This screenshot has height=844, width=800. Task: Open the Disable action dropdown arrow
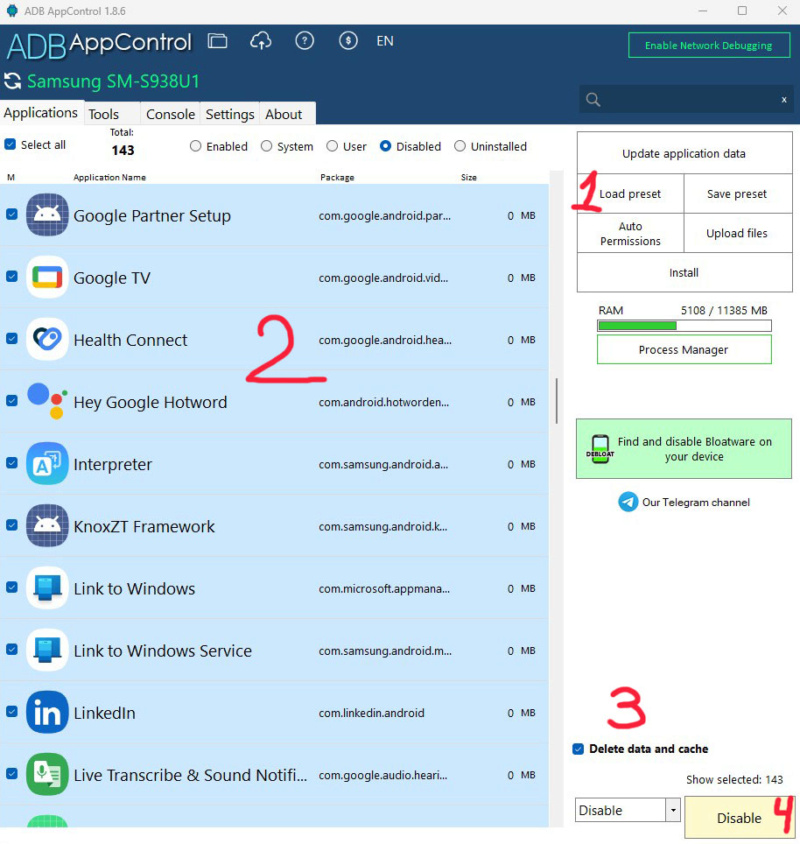pos(673,810)
